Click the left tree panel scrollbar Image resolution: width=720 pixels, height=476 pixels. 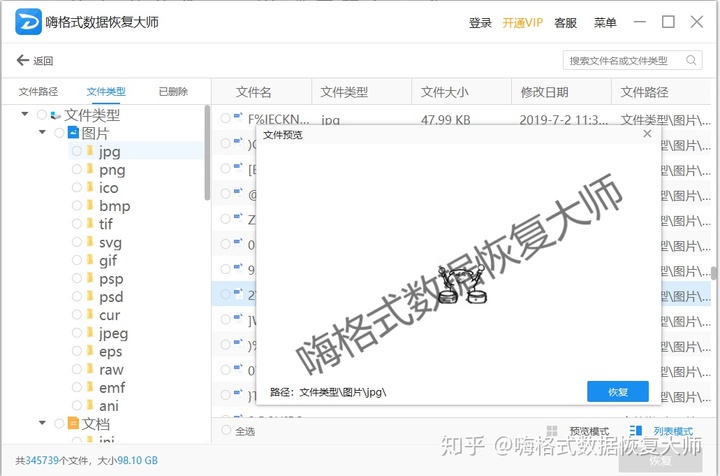pos(207,153)
